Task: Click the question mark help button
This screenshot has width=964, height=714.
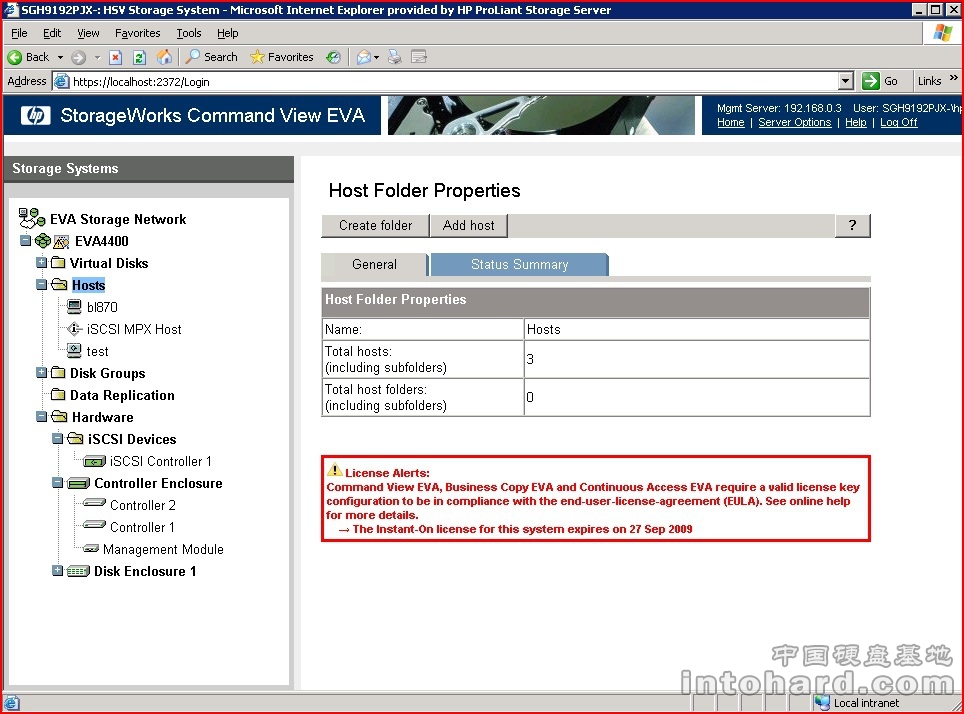Action: tap(852, 226)
